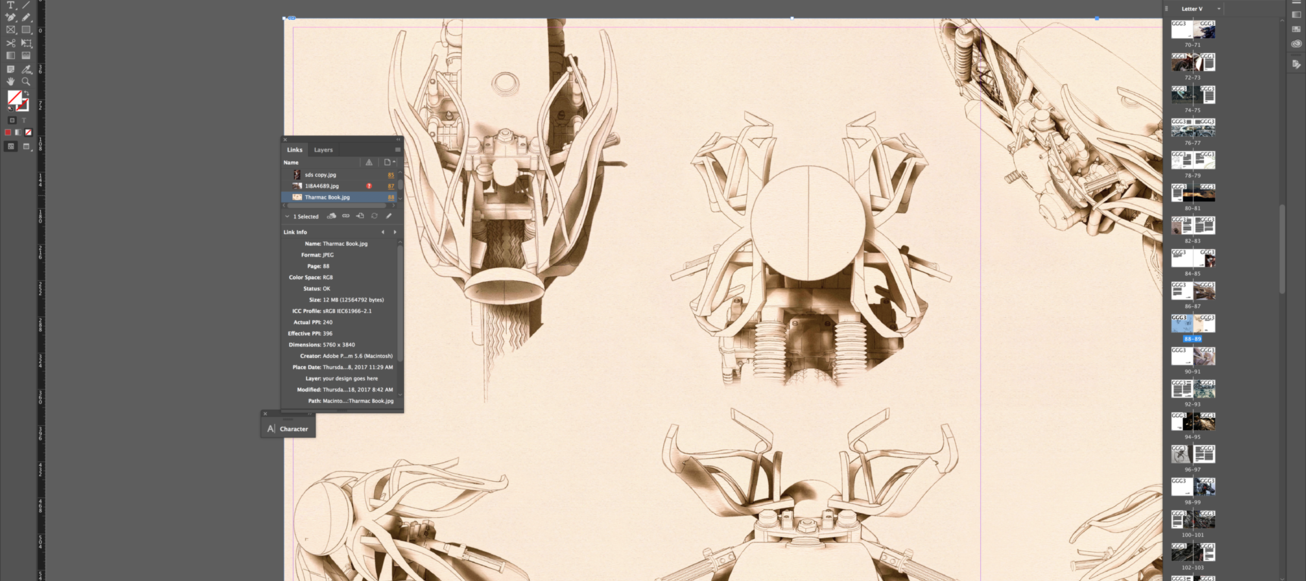
Task: Click the Fill color swatch
Action: [14, 98]
